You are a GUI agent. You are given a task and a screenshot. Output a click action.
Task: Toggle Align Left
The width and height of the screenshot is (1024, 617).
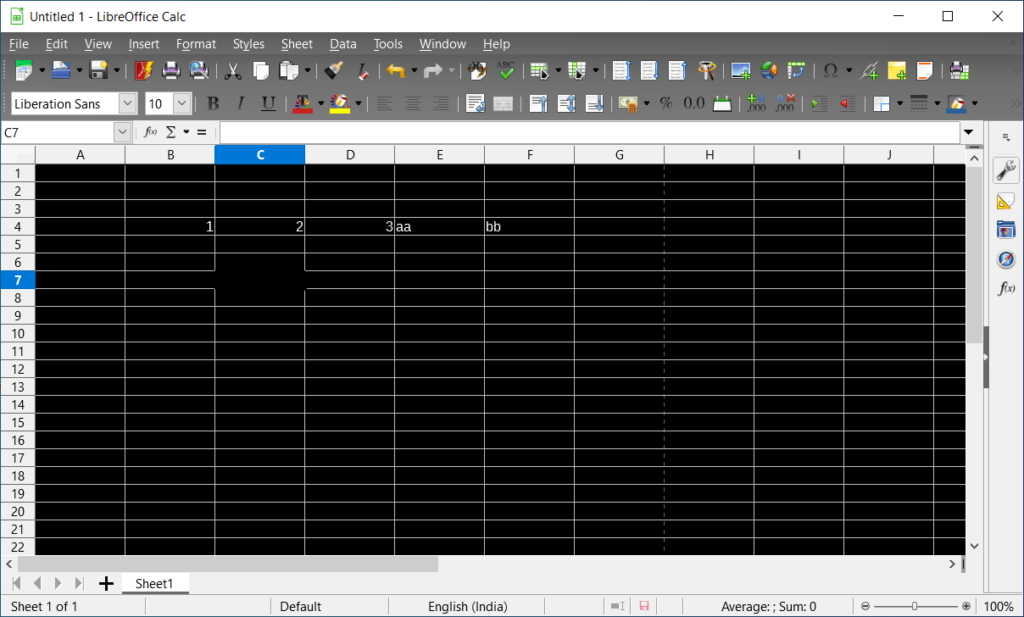click(385, 103)
